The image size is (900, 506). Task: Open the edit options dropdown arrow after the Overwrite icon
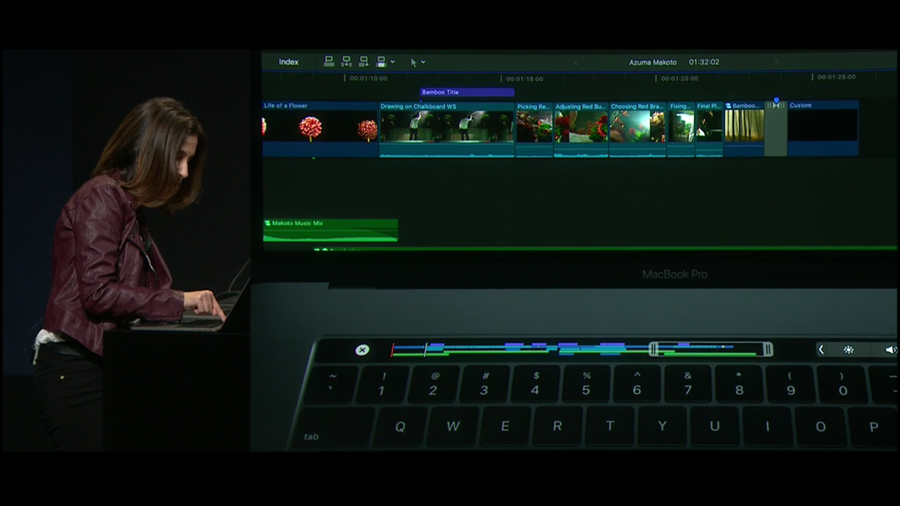(x=393, y=62)
